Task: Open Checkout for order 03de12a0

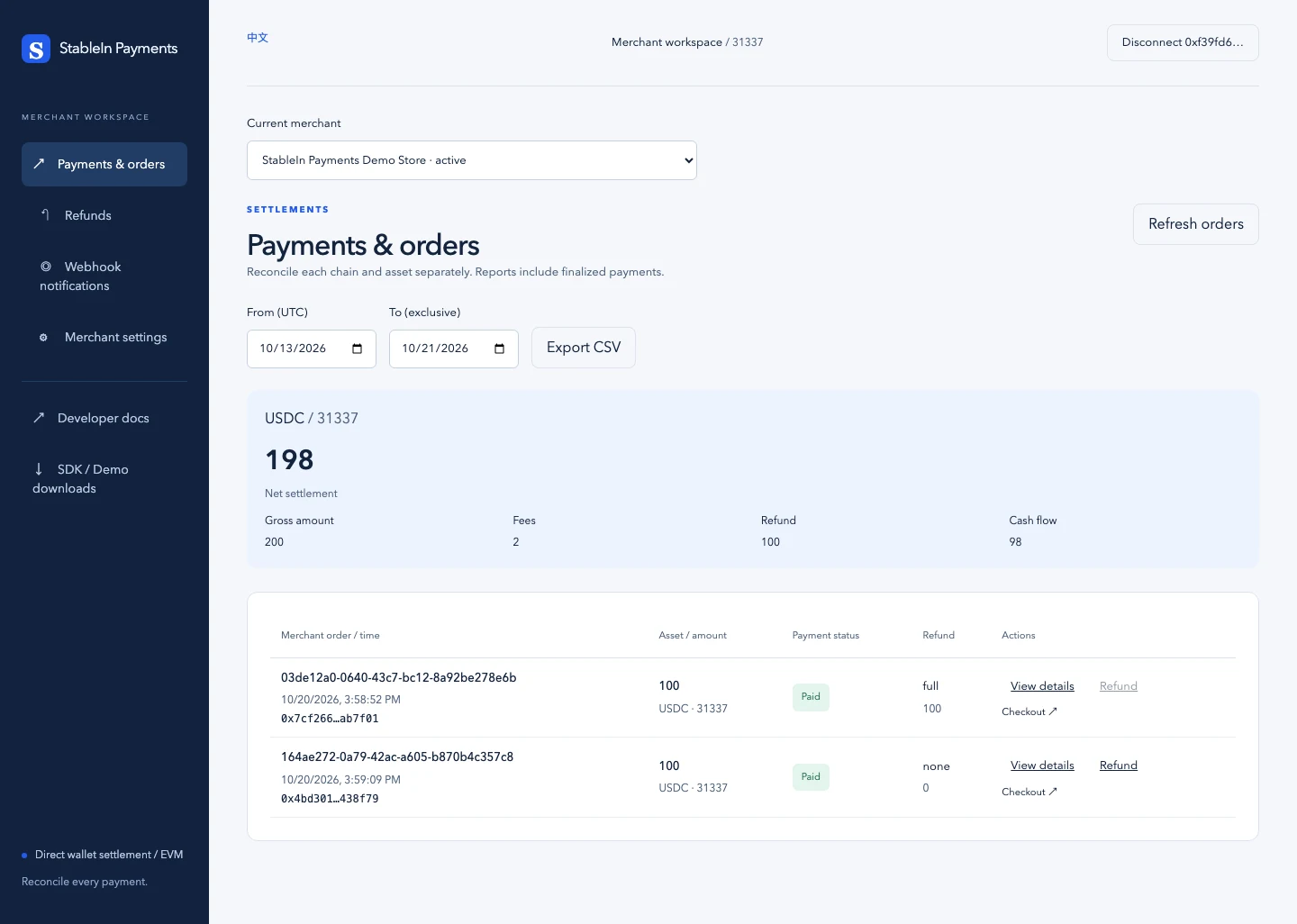Action: click(1029, 711)
